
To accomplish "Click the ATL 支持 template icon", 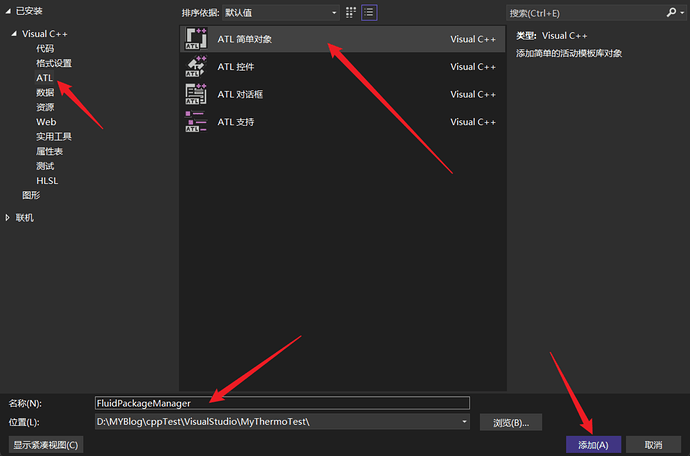I will (196, 121).
